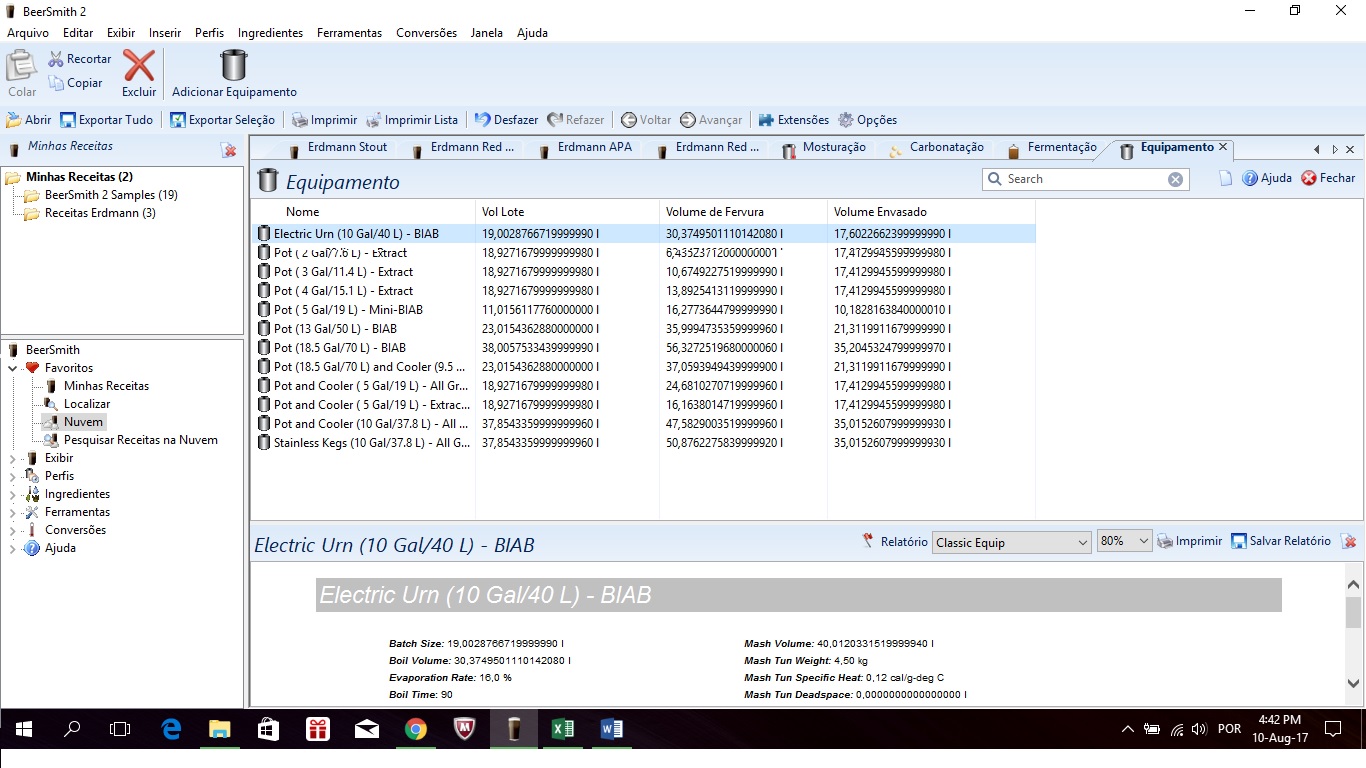The width and height of the screenshot is (1366, 768).
Task: Collapse the Favoritos tree node
Action: [x=13, y=368]
